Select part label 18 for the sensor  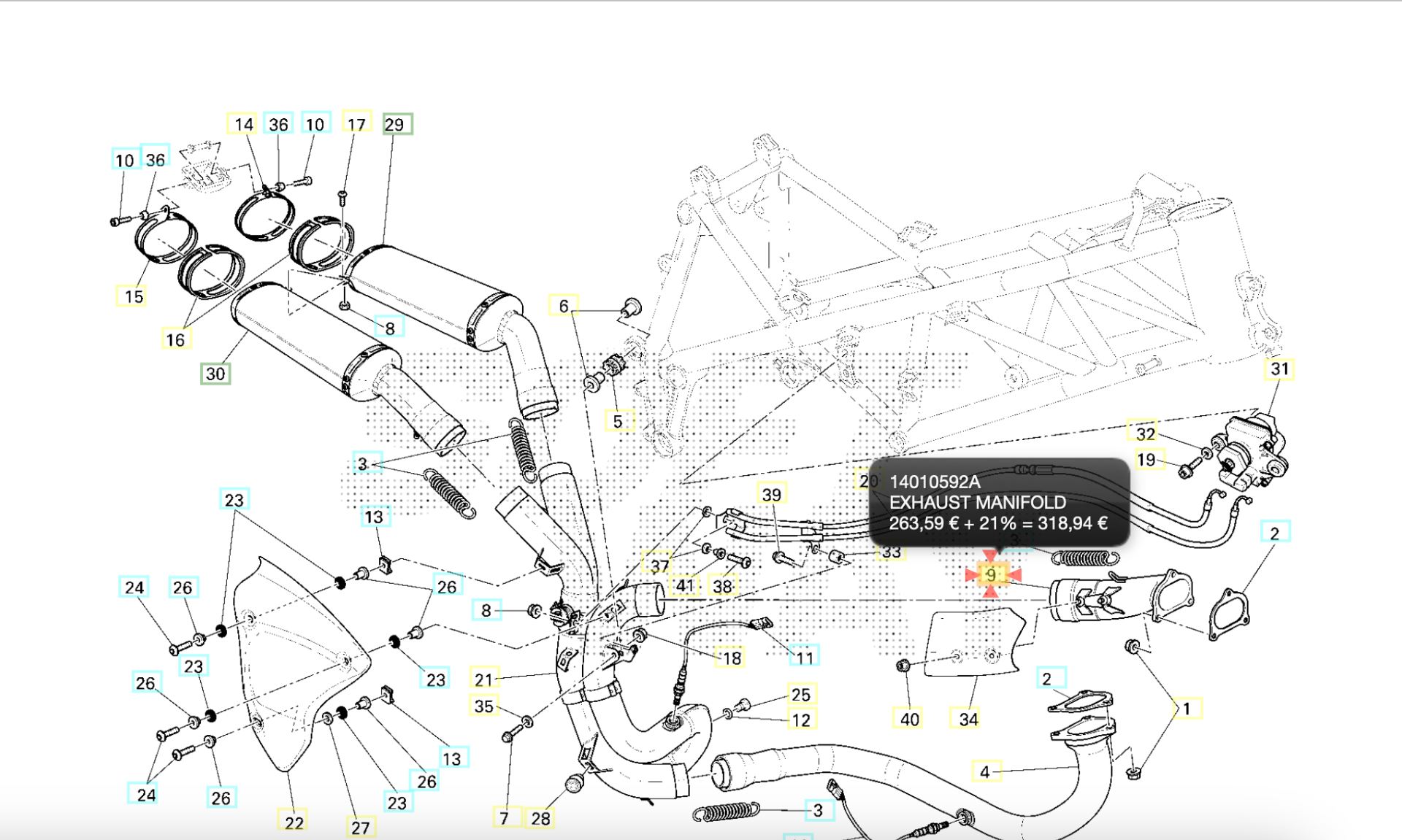(x=732, y=658)
